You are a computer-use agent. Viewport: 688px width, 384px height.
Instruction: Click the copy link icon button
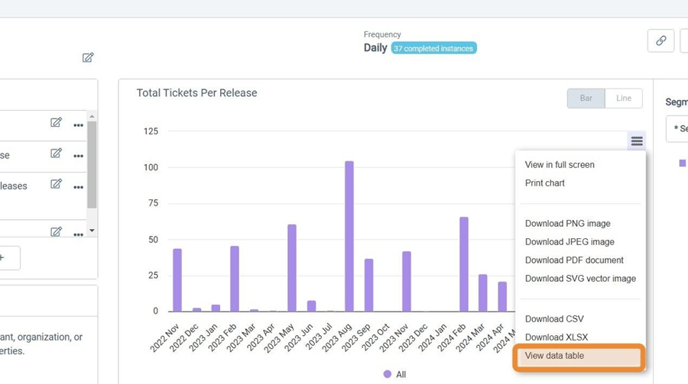click(661, 41)
